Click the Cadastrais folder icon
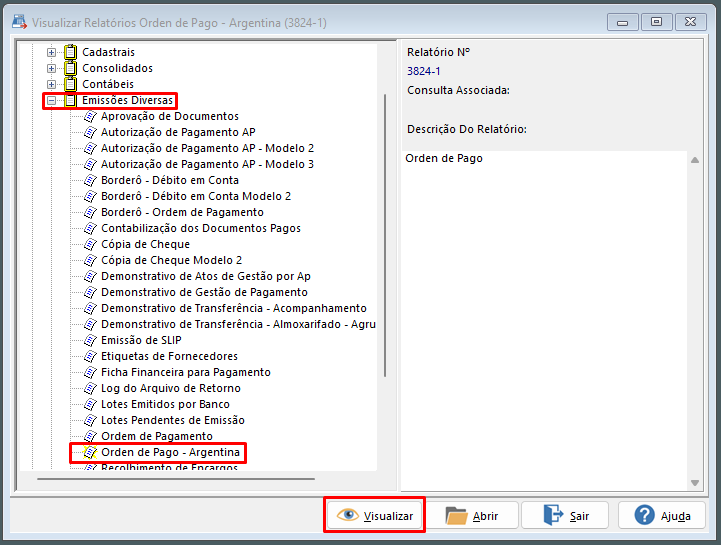Viewport: 721px width, 545px height. click(70, 52)
